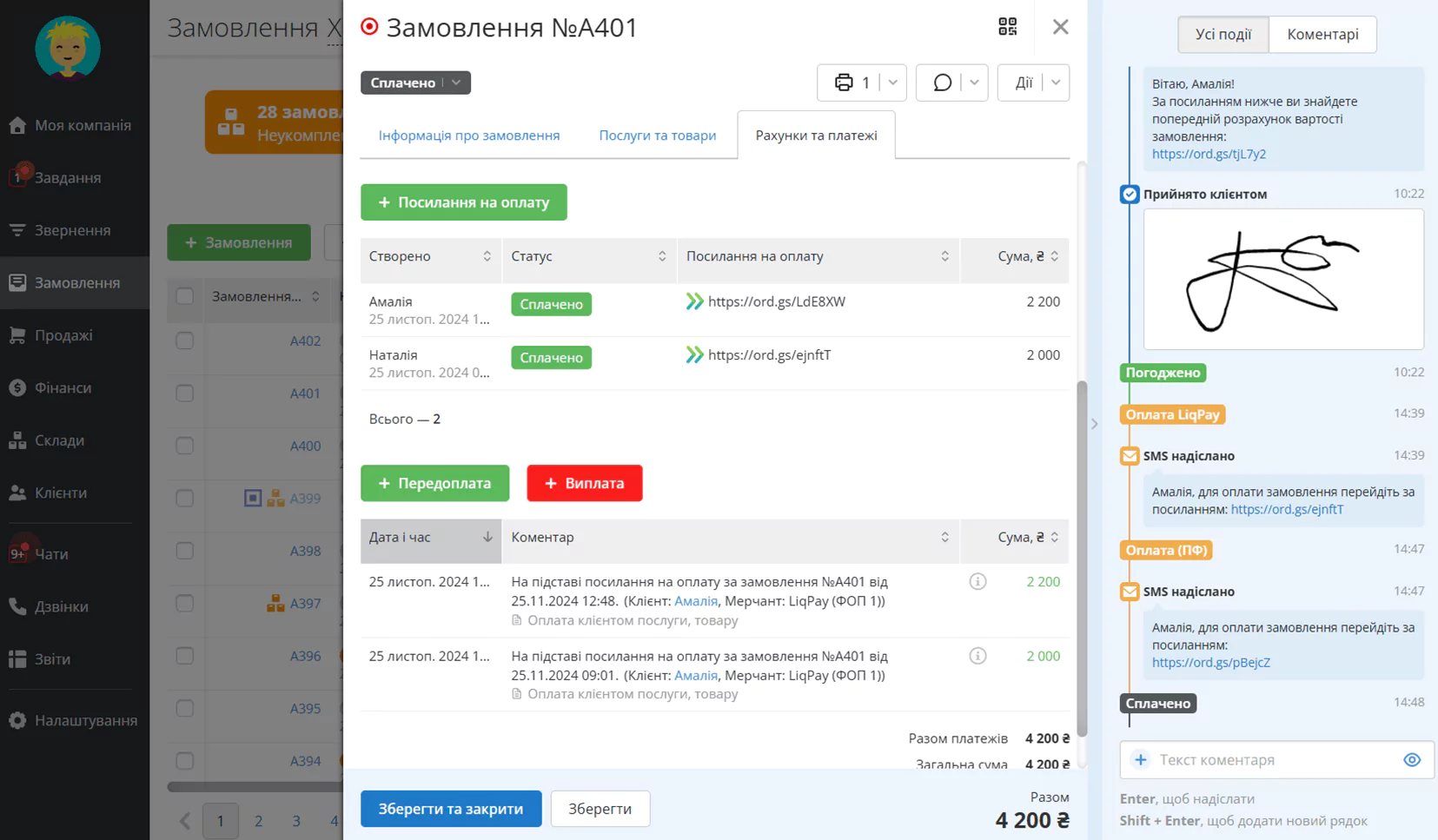Open client Амалія link in 09:01 payment
This screenshot has height=840, width=1438.
point(696,675)
